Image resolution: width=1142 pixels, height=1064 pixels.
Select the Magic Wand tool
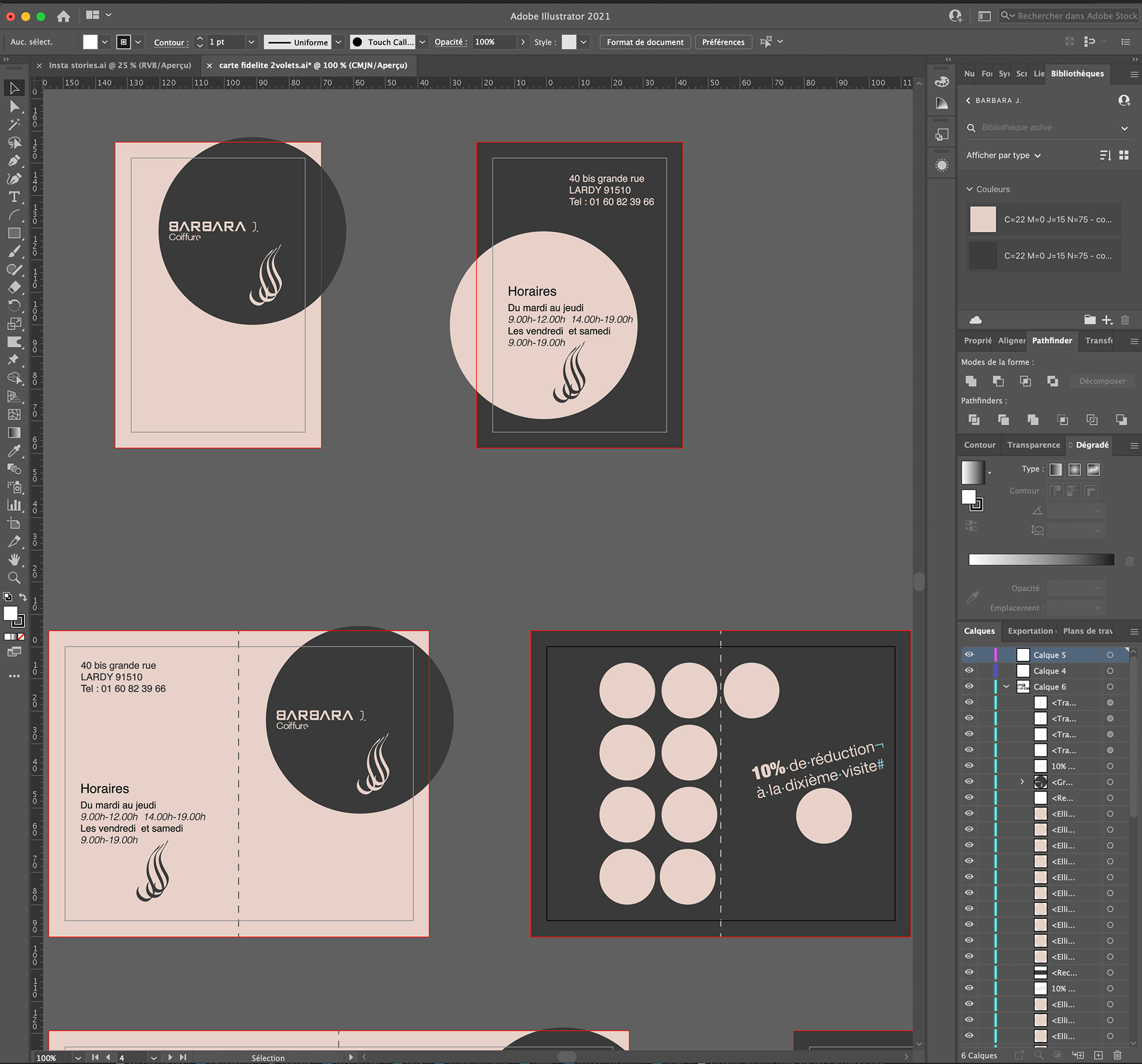pyautogui.click(x=14, y=124)
